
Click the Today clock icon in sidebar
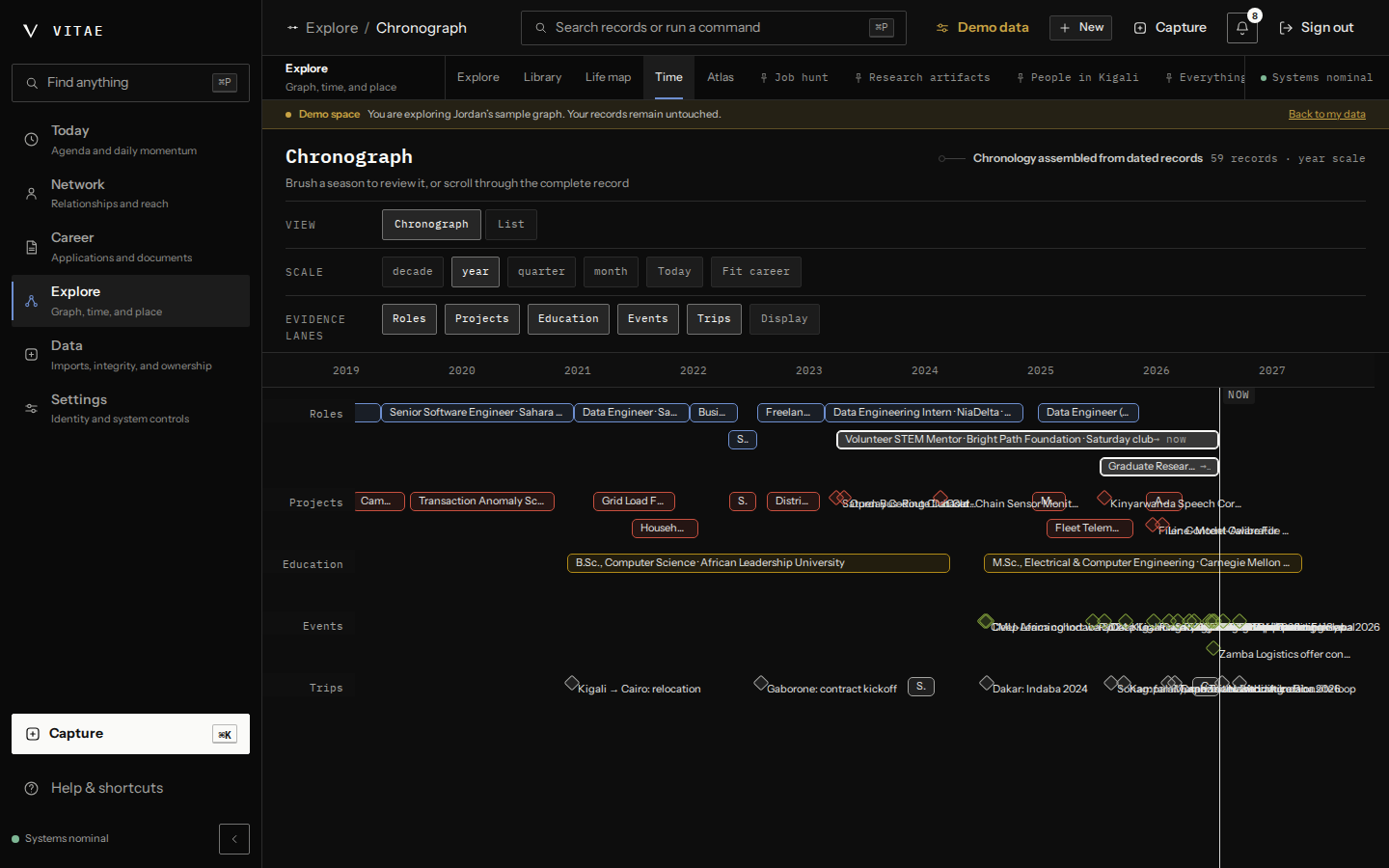pos(32,140)
